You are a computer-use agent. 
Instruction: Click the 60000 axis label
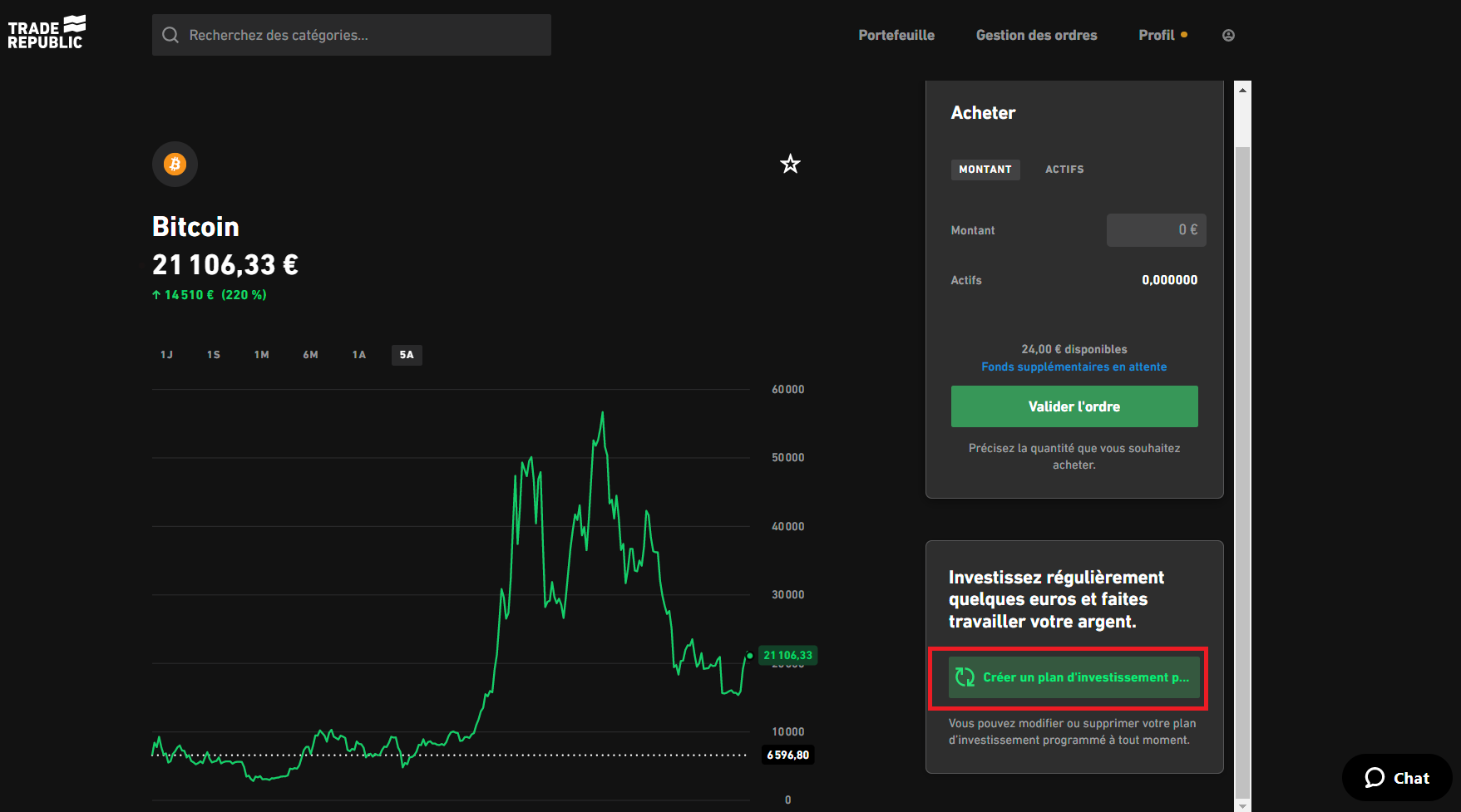click(x=788, y=389)
